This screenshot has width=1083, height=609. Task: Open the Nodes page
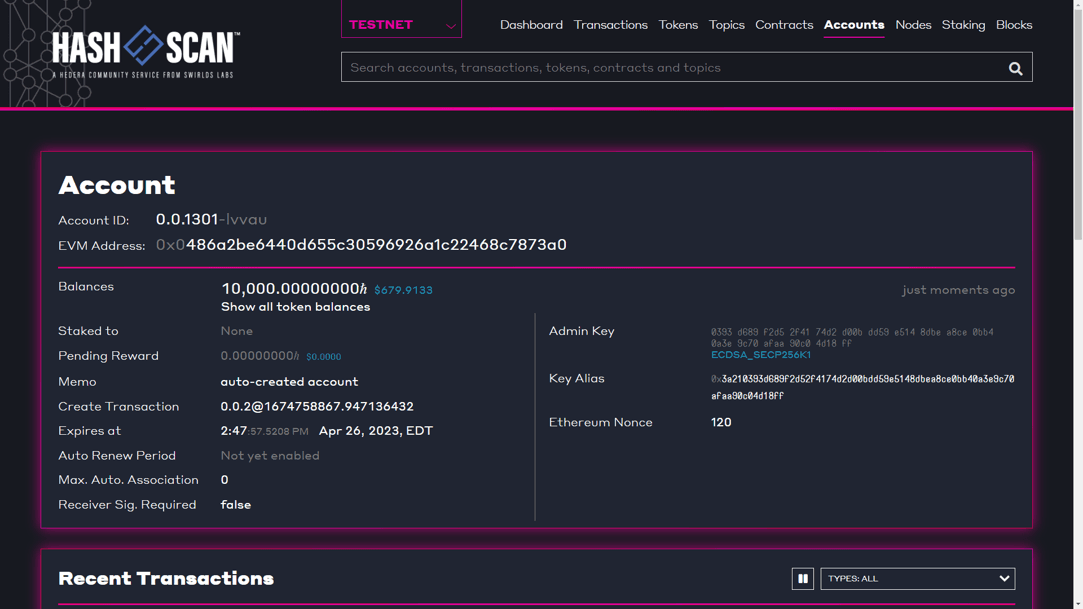click(913, 25)
